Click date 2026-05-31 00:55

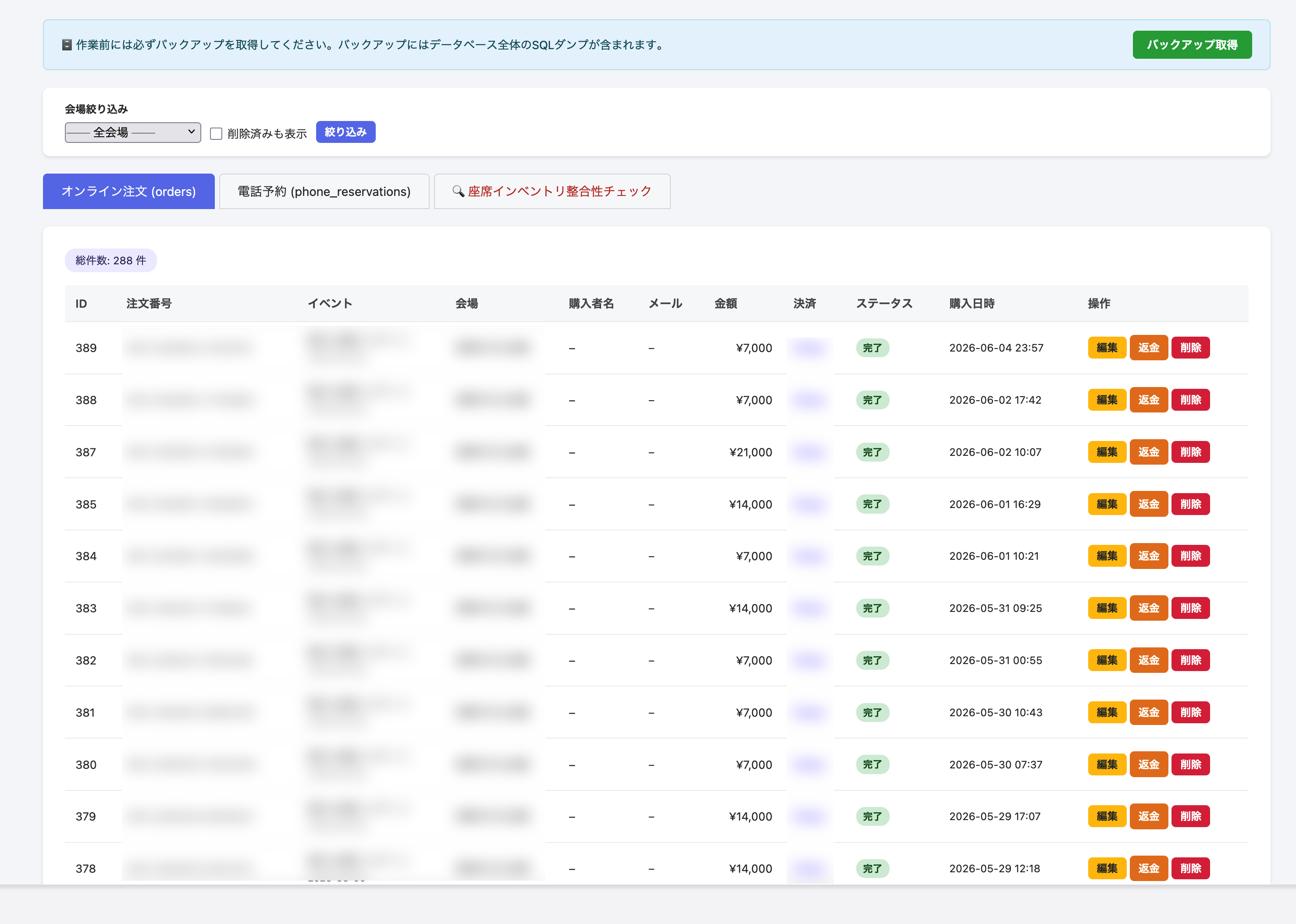[x=996, y=661]
